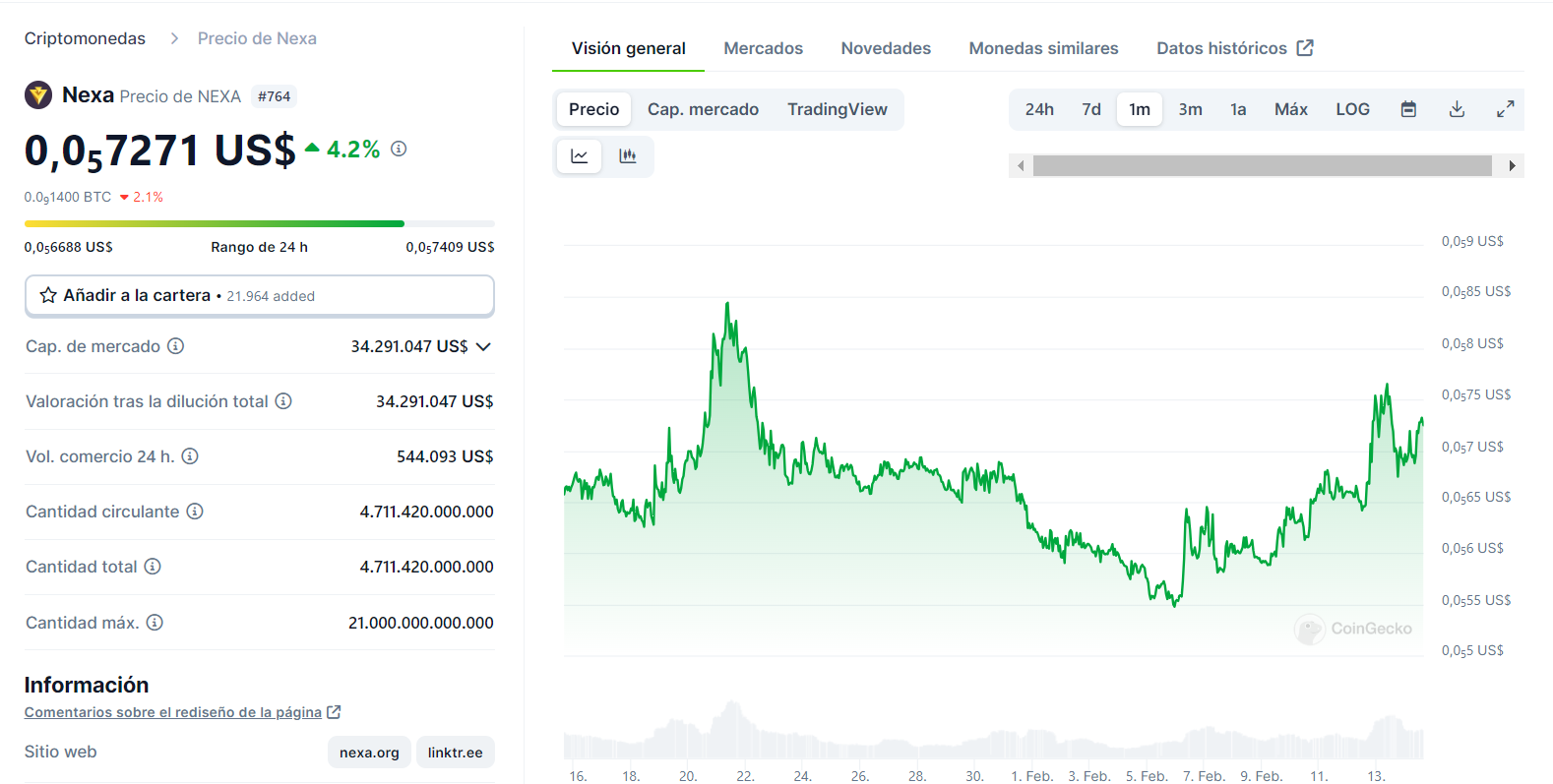Open Novedades tab
The height and width of the screenshot is (784, 1553).
pos(886,48)
